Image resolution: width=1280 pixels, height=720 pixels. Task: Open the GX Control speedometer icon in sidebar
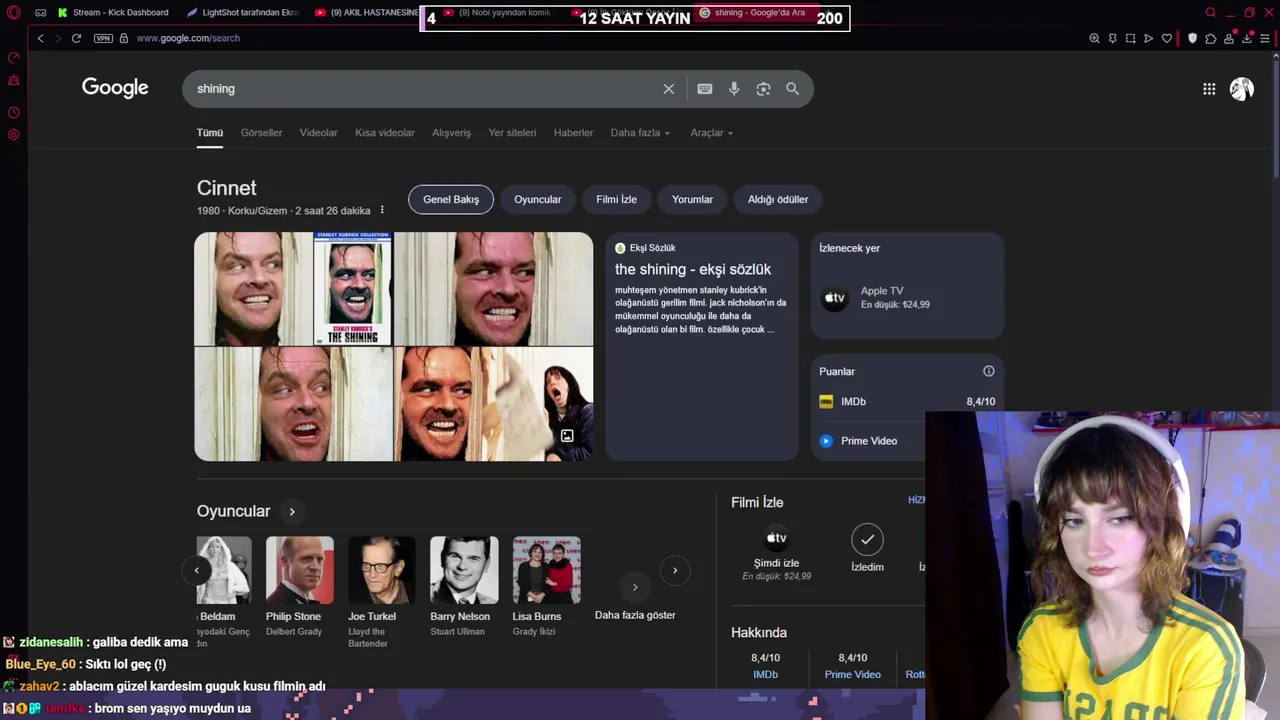tap(14, 58)
